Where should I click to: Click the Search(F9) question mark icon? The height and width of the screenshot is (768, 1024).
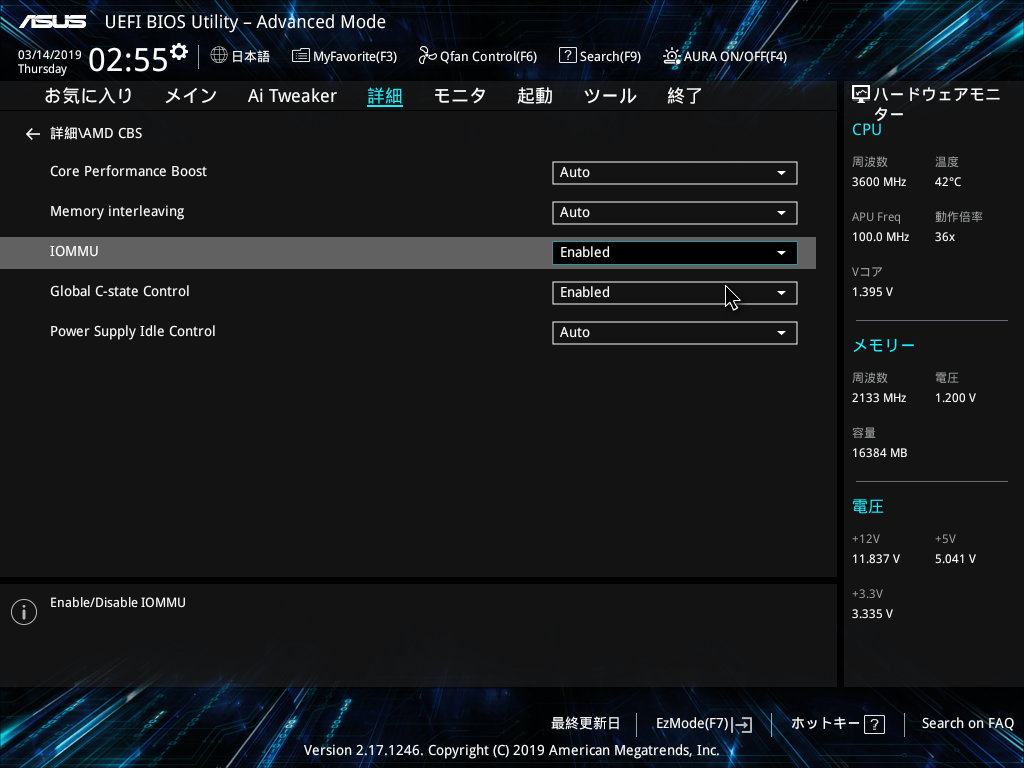click(568, 56)
